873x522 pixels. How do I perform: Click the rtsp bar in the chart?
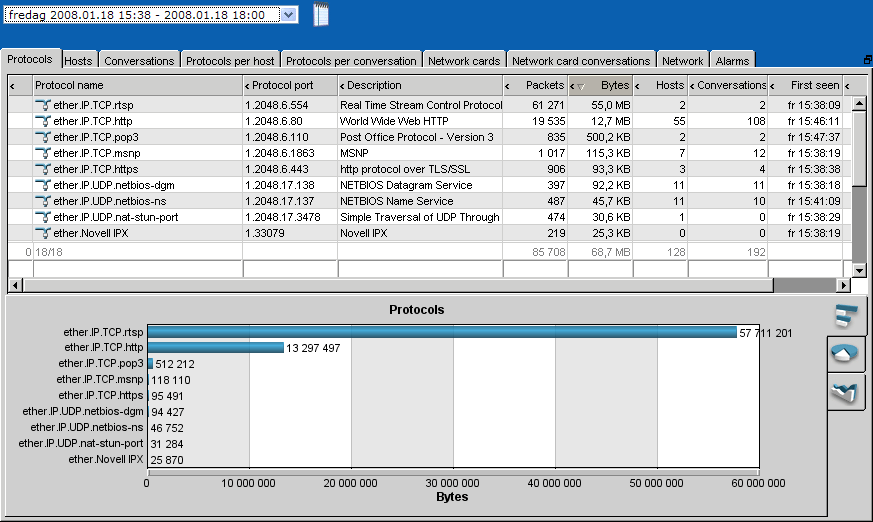[x=442, y=332]
